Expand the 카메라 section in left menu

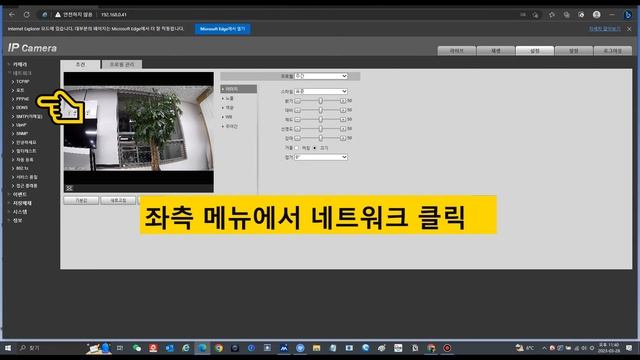point(20,64)
